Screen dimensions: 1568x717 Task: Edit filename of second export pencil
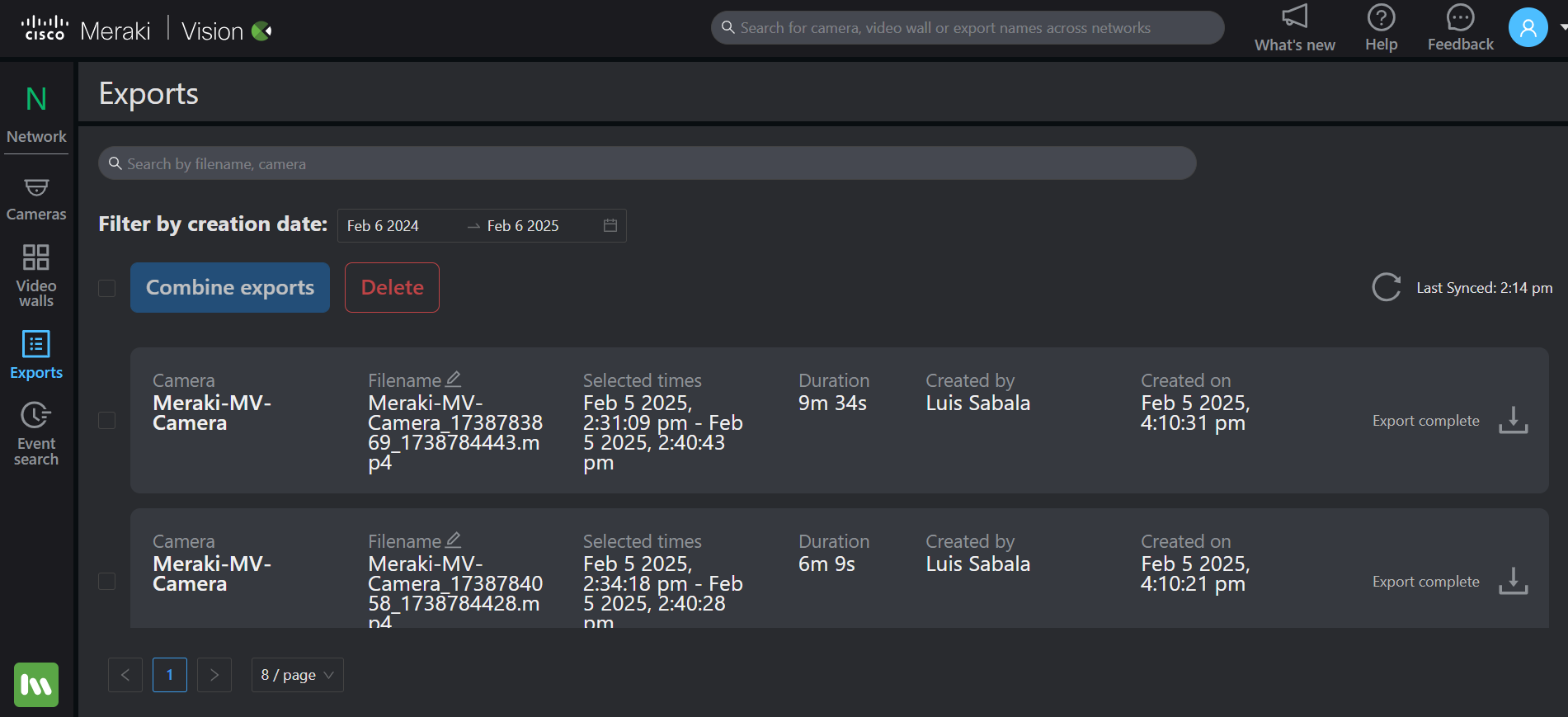(454, 540)
